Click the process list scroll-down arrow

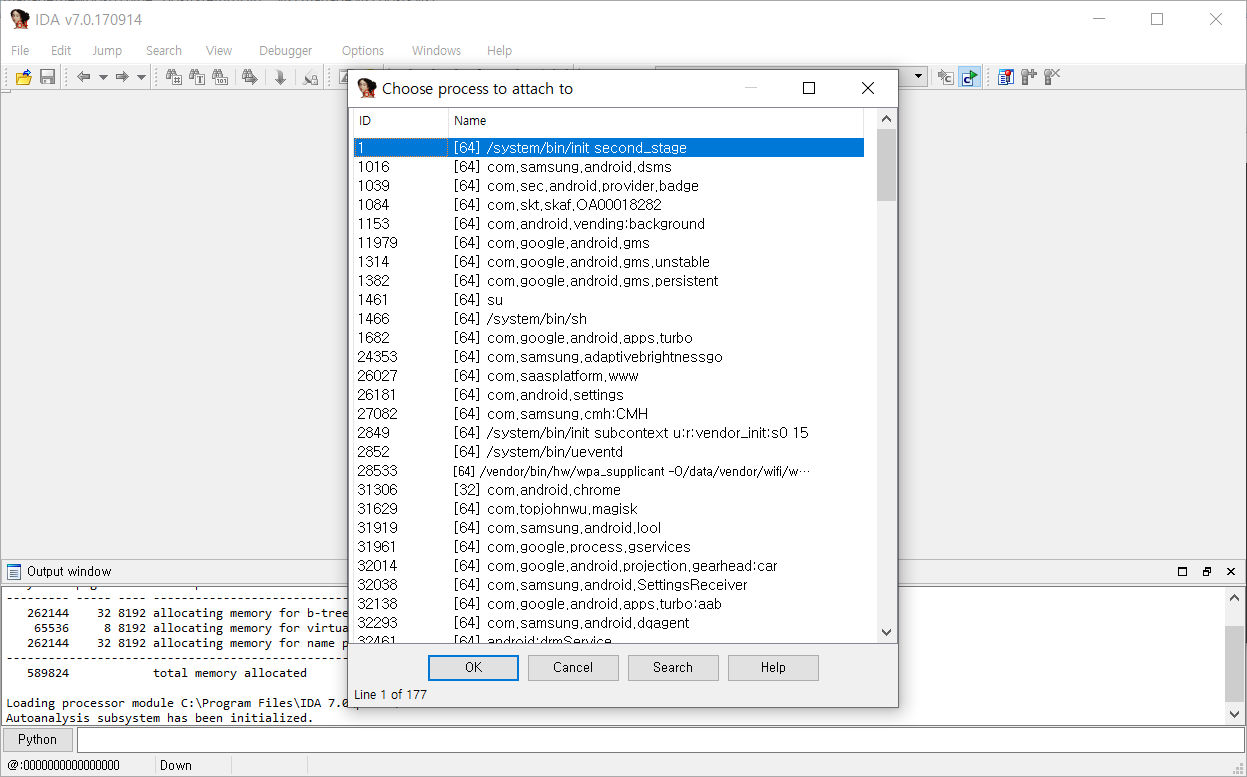click(886, 631)
